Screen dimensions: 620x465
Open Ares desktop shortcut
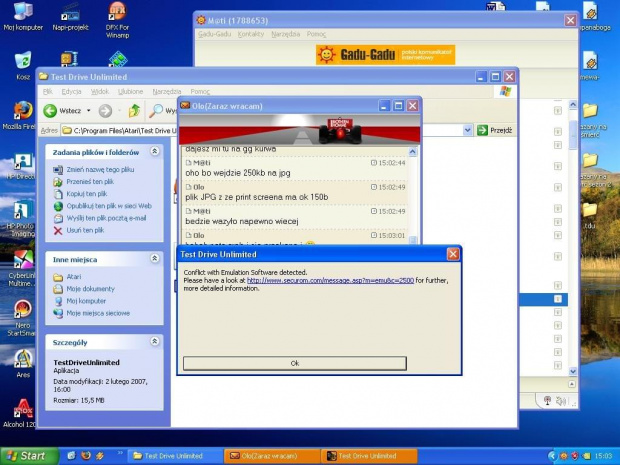pyautogui.click(x=23, y=364)
